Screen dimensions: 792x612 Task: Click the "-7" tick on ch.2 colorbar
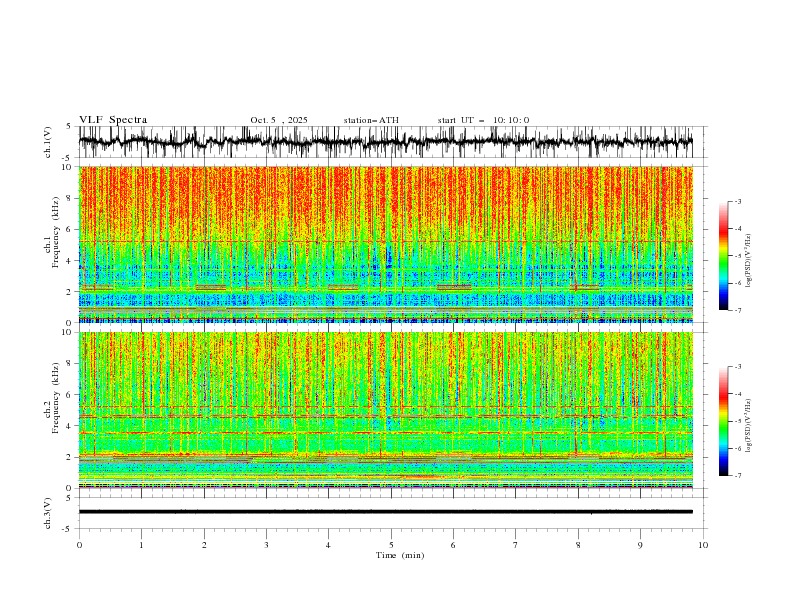pyautogui.click(x=737, y=476)
